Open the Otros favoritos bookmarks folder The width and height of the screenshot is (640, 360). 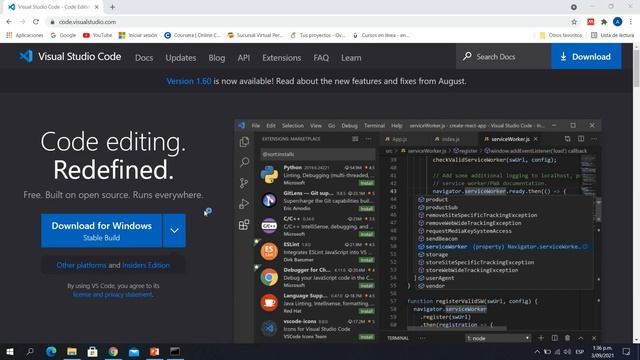(561, 35)
